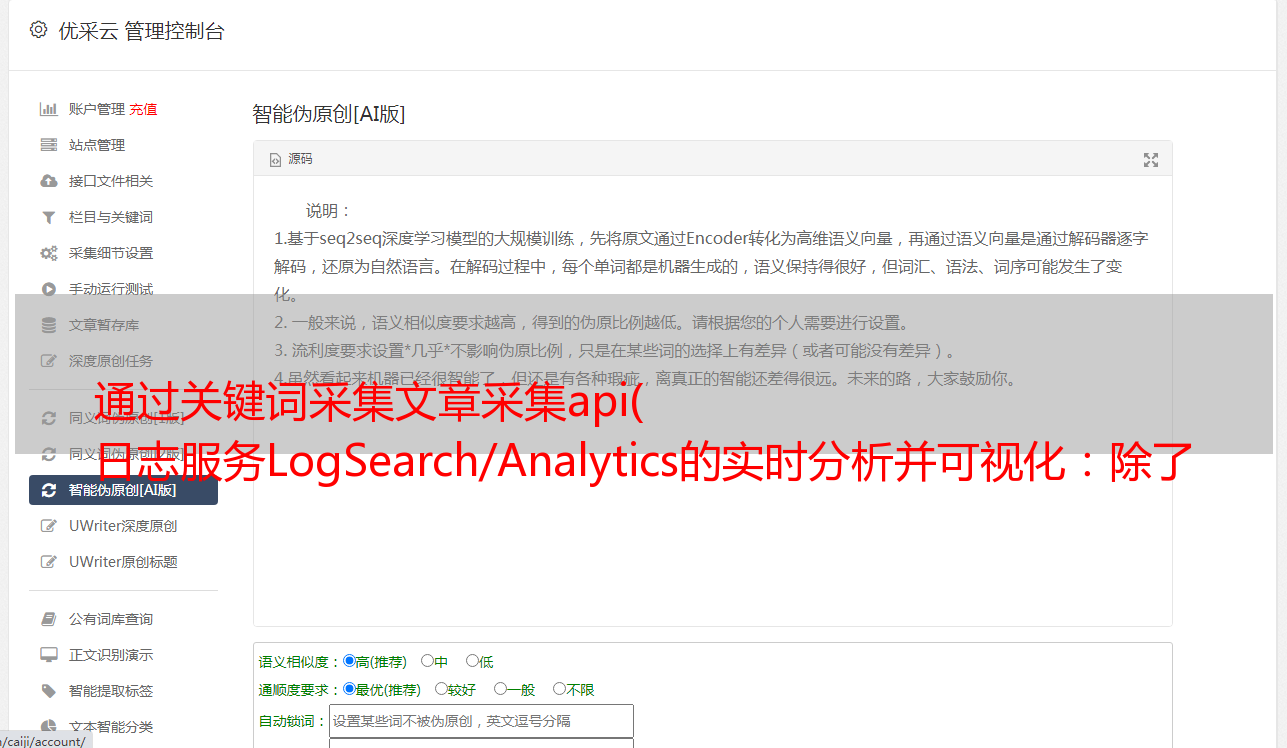Click the book icon for 公有词库查询
Screen dimensions: 1287x748
48,619
